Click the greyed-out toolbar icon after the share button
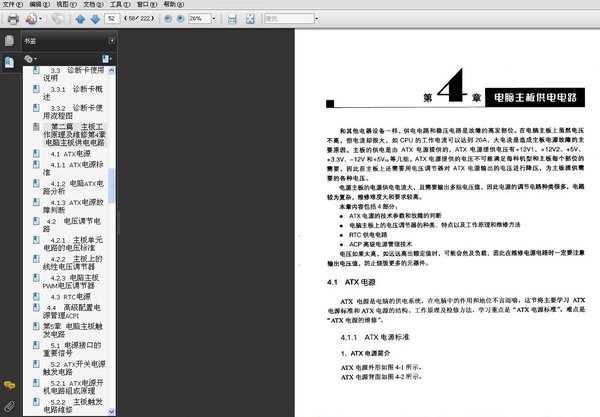Screen dimensions: 600x417 (x=58, y=18)
